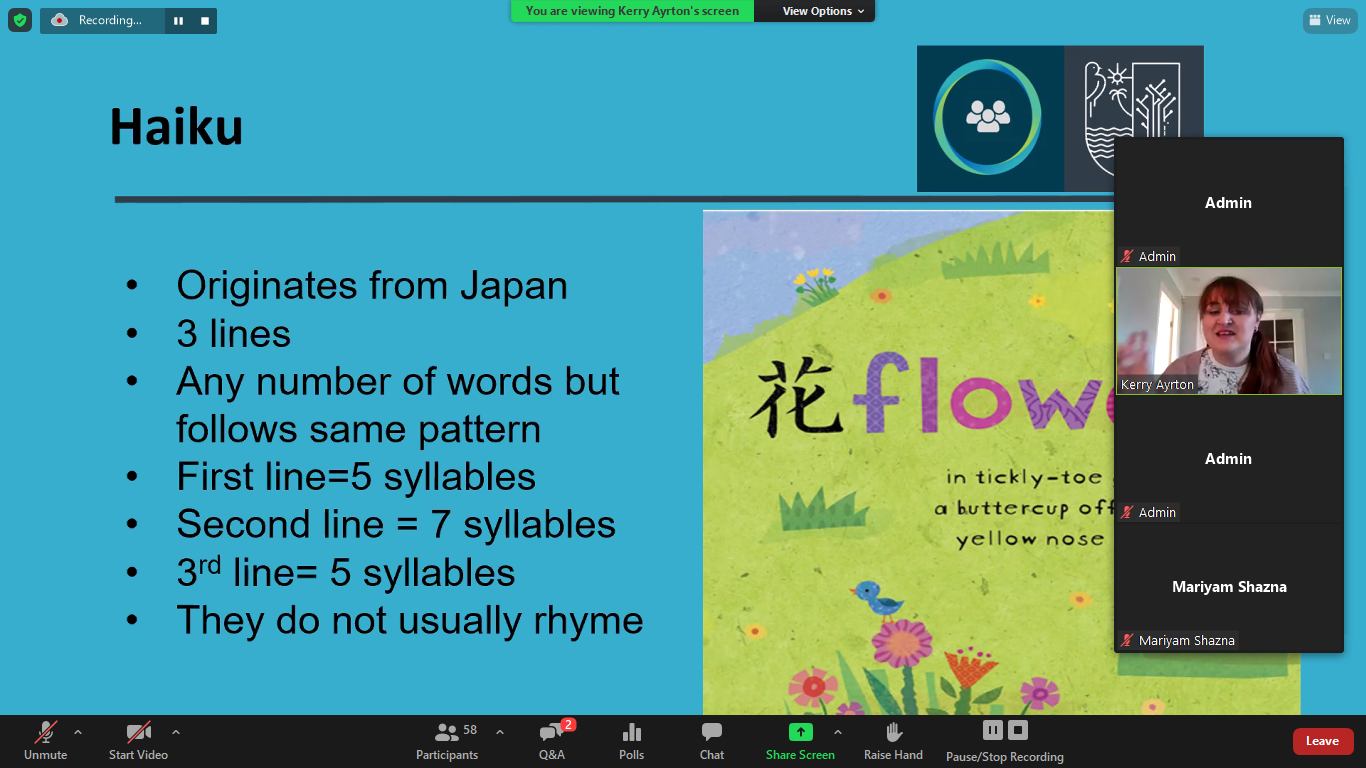
Task: Click 'Second line = 7 syllables' bullet
Action: [x=396, y=524]
